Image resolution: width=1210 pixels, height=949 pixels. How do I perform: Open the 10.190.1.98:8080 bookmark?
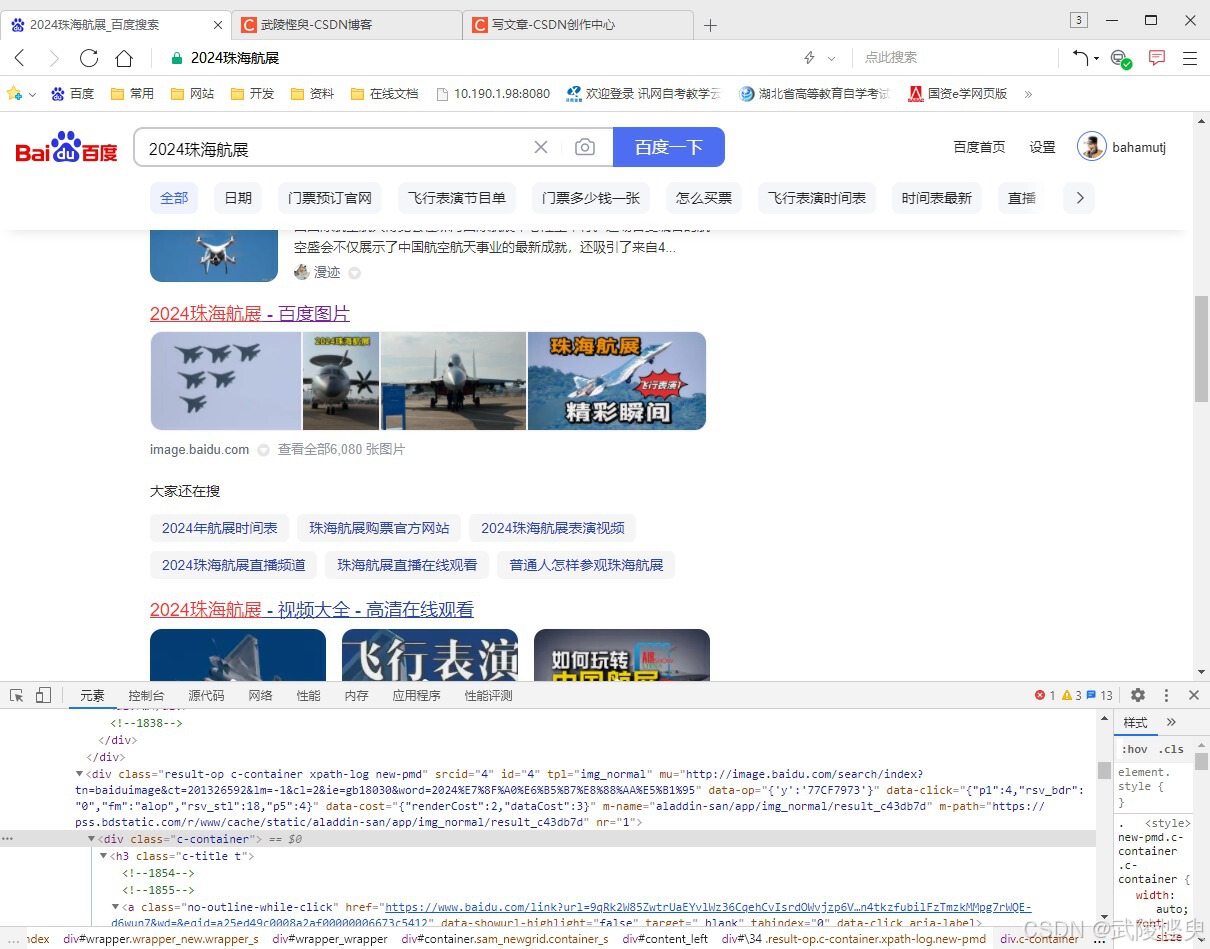point(493,93)
